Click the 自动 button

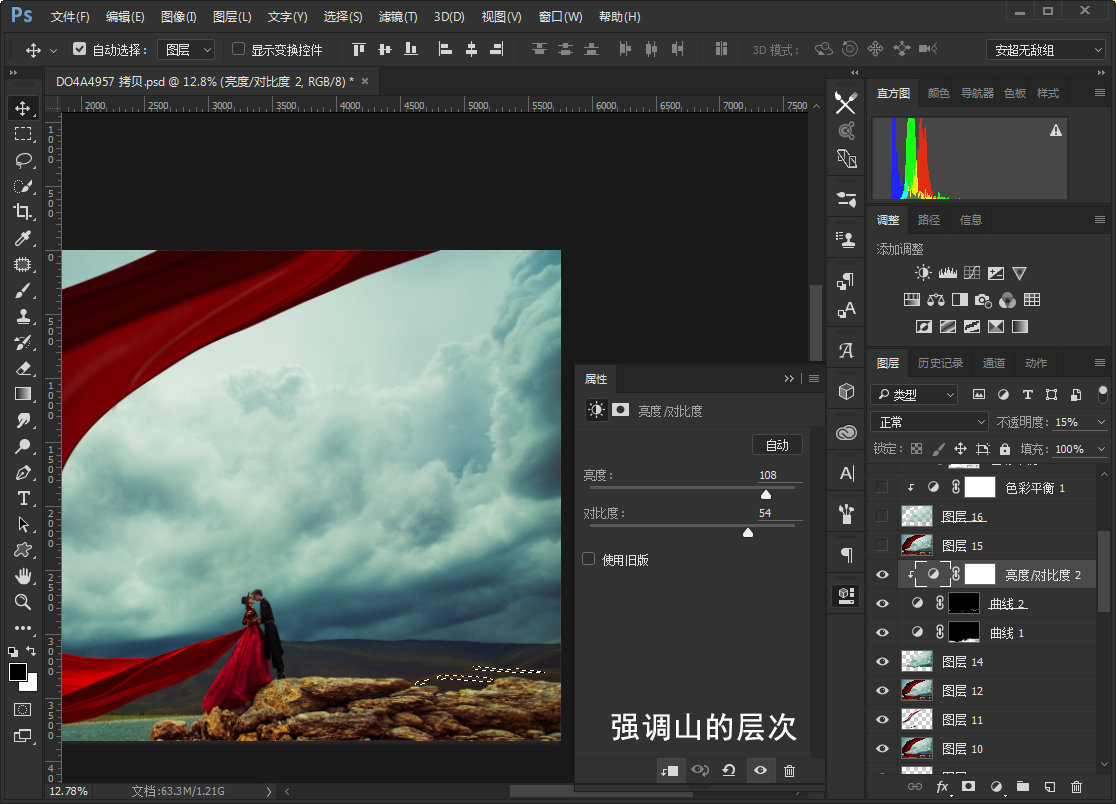[x=777, y=445]
